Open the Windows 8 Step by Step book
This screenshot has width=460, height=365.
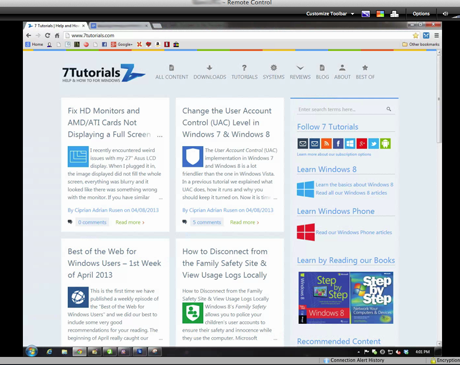click(324, 298)
